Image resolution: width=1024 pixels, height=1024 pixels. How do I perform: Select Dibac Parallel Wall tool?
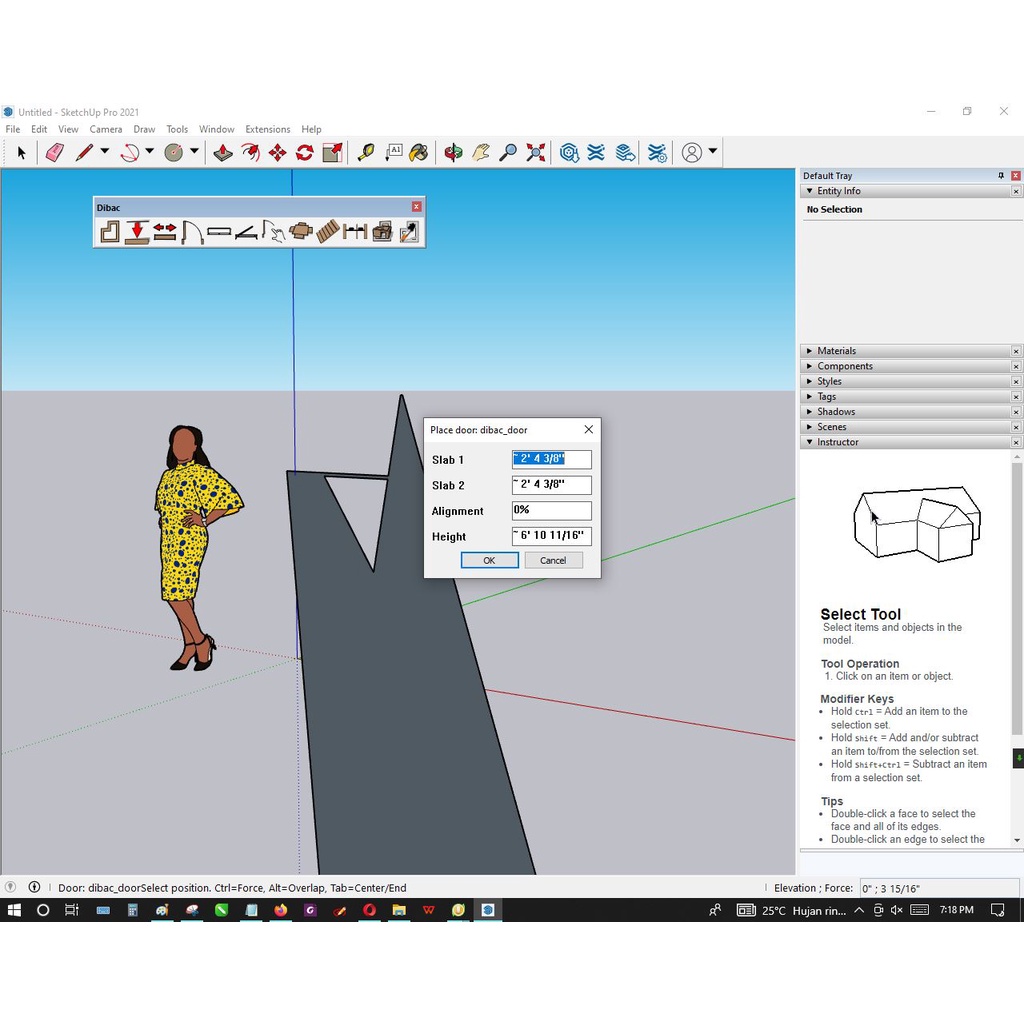click(137, 232)
